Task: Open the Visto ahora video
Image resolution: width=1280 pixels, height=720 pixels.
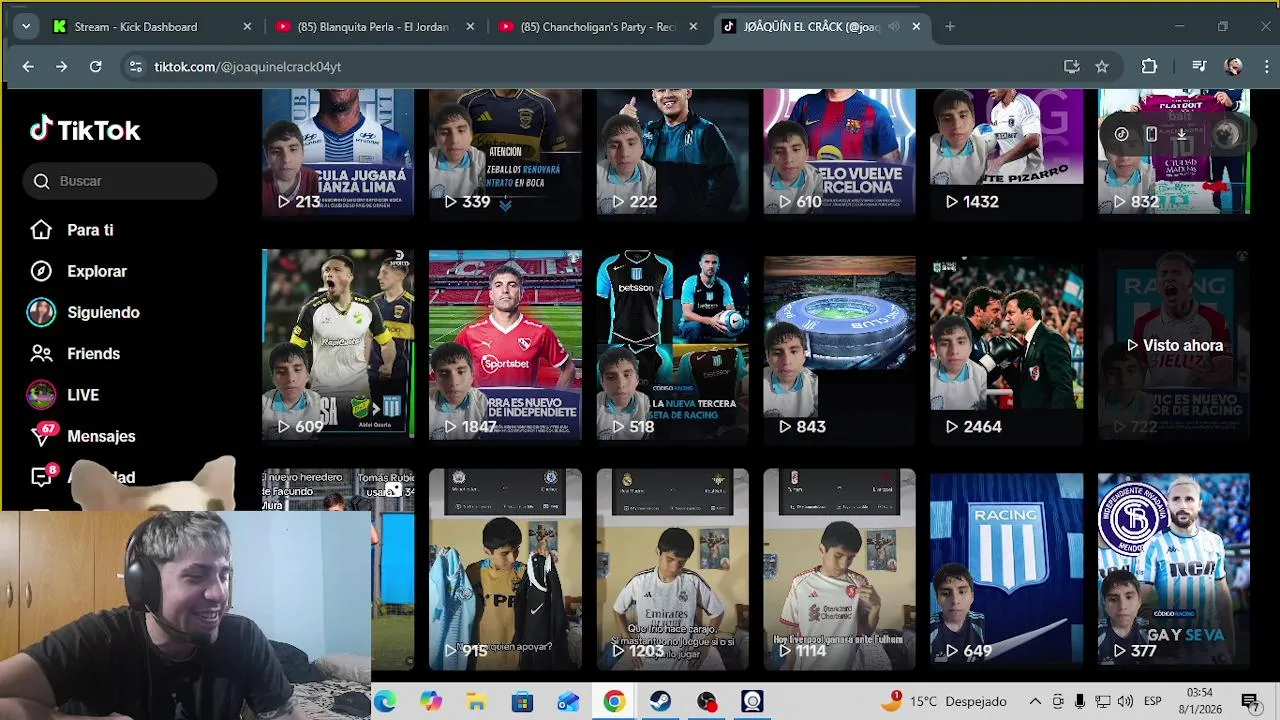Action: 1174,345
